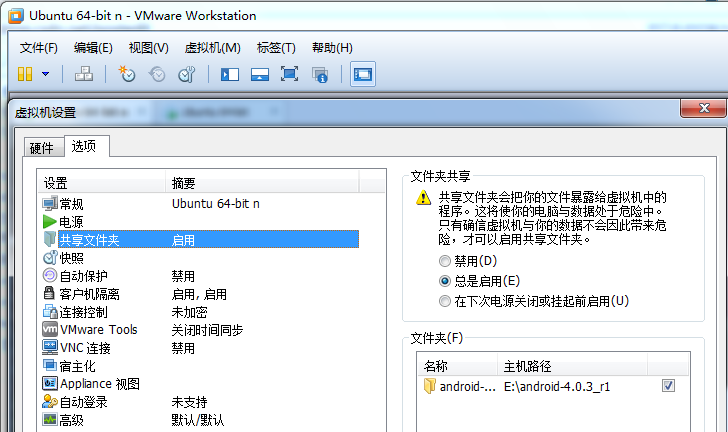The image size is (728, 432).
Task: Select the VMware Tools settings row
Action: tap(200, 330)
